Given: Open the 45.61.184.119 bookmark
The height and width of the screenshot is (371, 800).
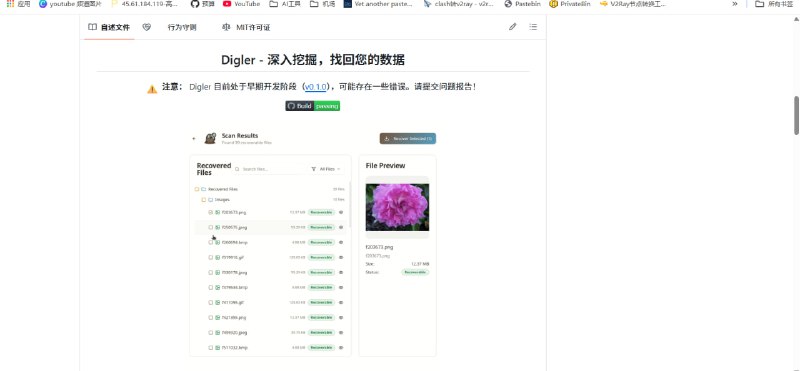Looking at the screenshot, I should [145, 4].
